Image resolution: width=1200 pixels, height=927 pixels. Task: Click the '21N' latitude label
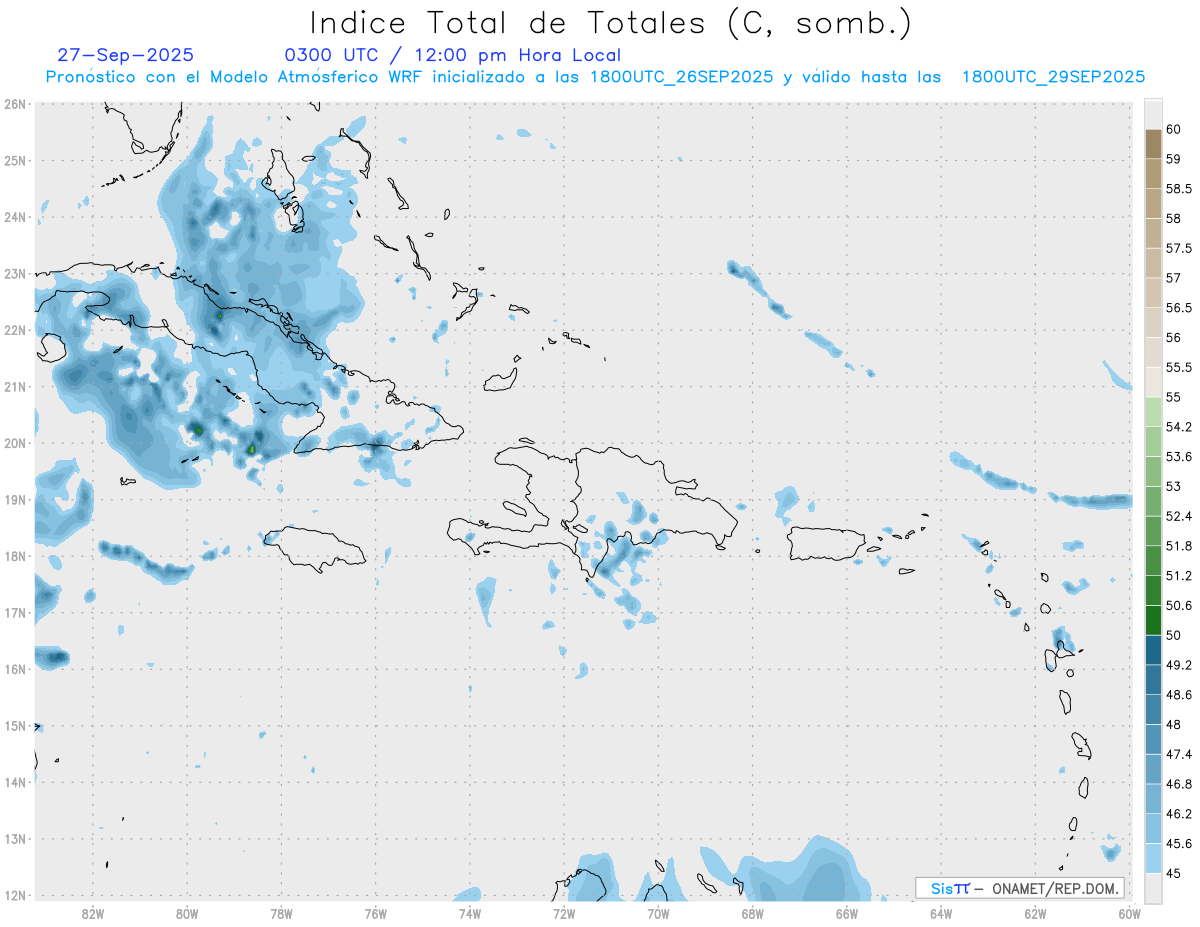pos(15,386)
